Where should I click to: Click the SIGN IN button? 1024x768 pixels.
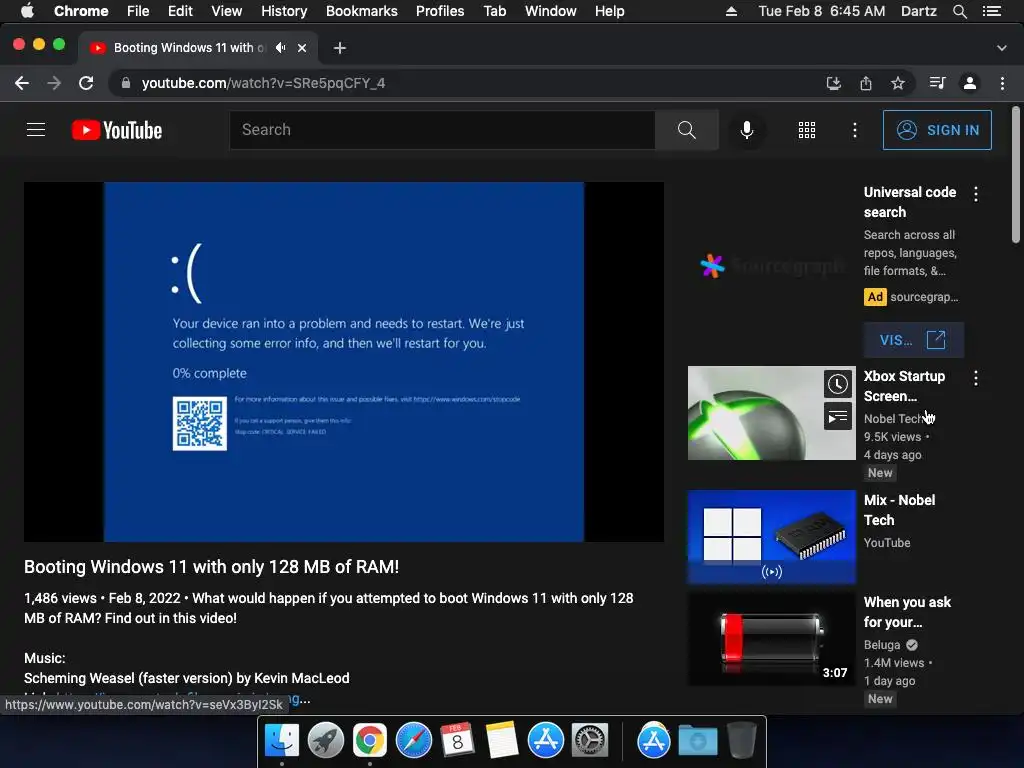[x=937, y=130]
